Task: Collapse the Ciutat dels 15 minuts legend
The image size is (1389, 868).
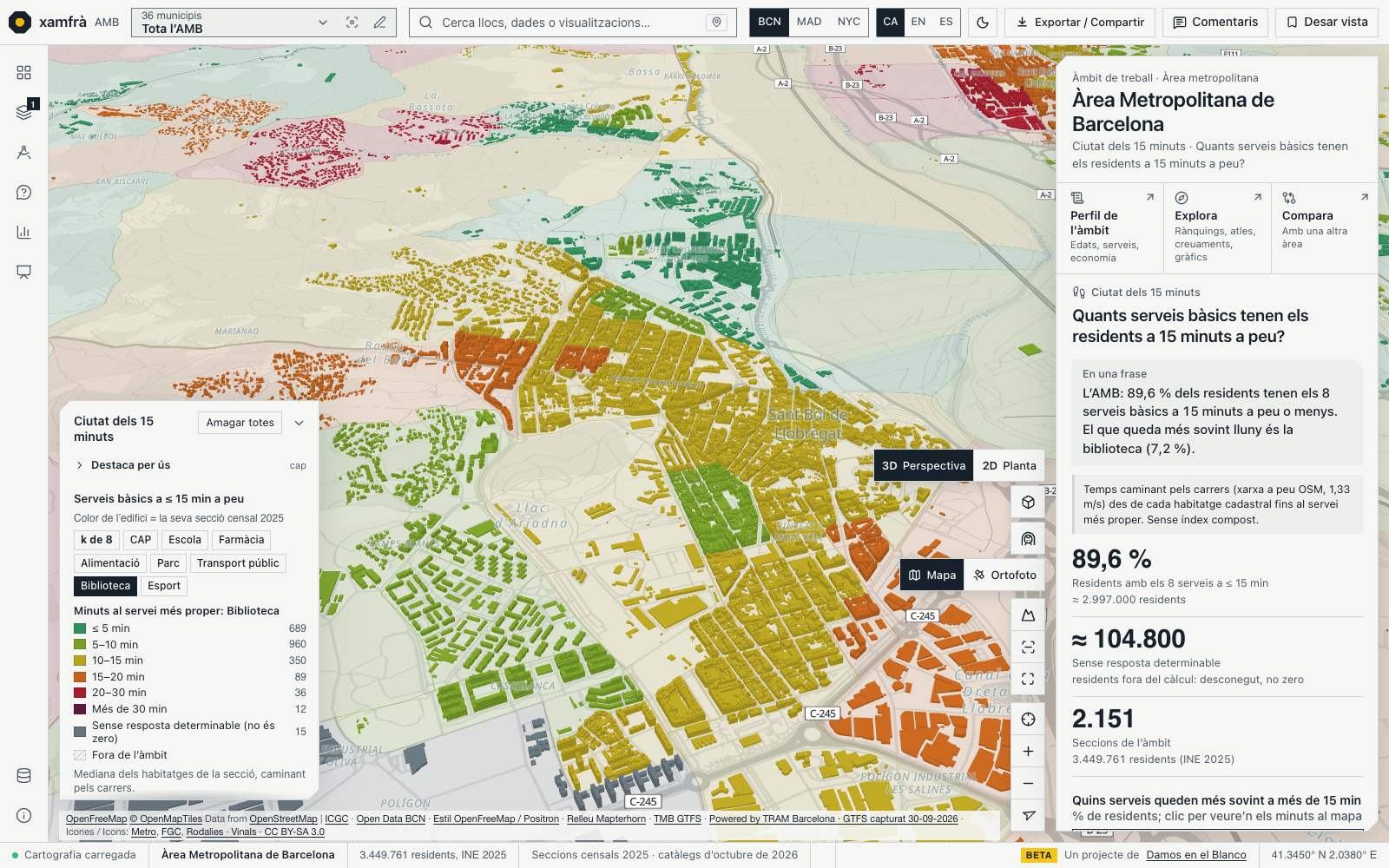Action: pos(299,423)
